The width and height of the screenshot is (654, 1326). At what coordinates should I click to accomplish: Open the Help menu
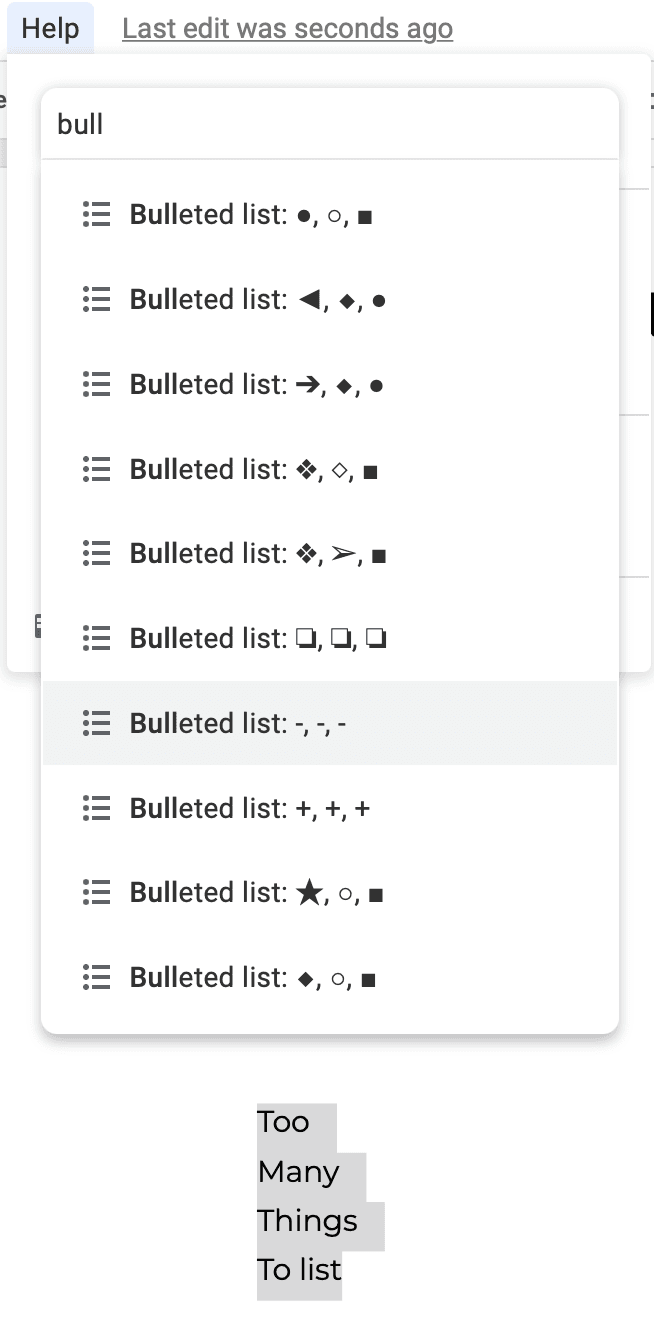point(50,28)
